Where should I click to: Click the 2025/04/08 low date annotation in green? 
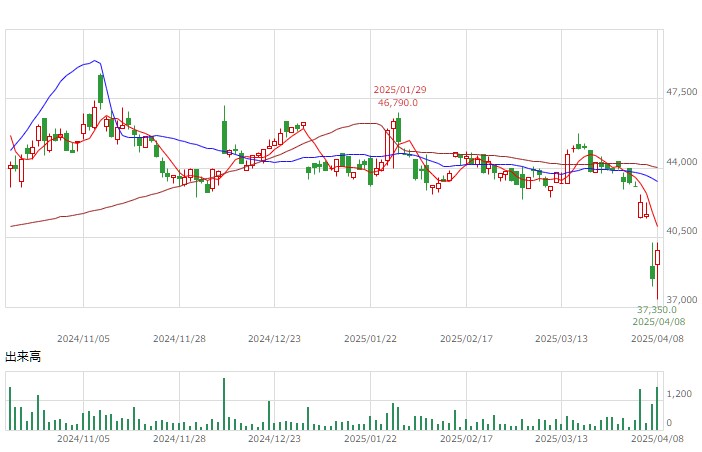tap(659, 321)
